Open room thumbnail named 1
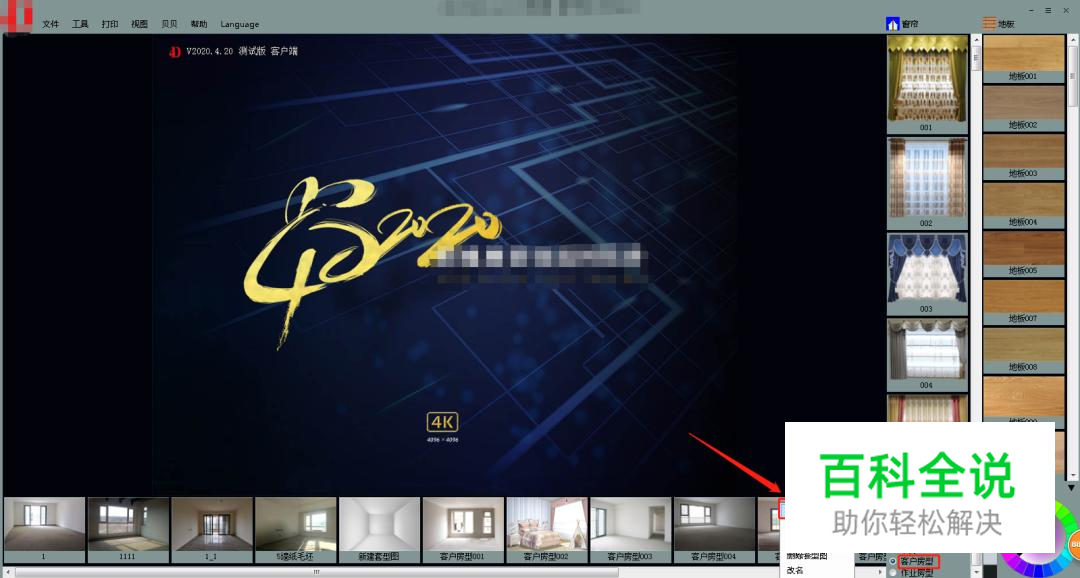Image resolution: width=1080 pixels, height=578 pixels. 44,529
